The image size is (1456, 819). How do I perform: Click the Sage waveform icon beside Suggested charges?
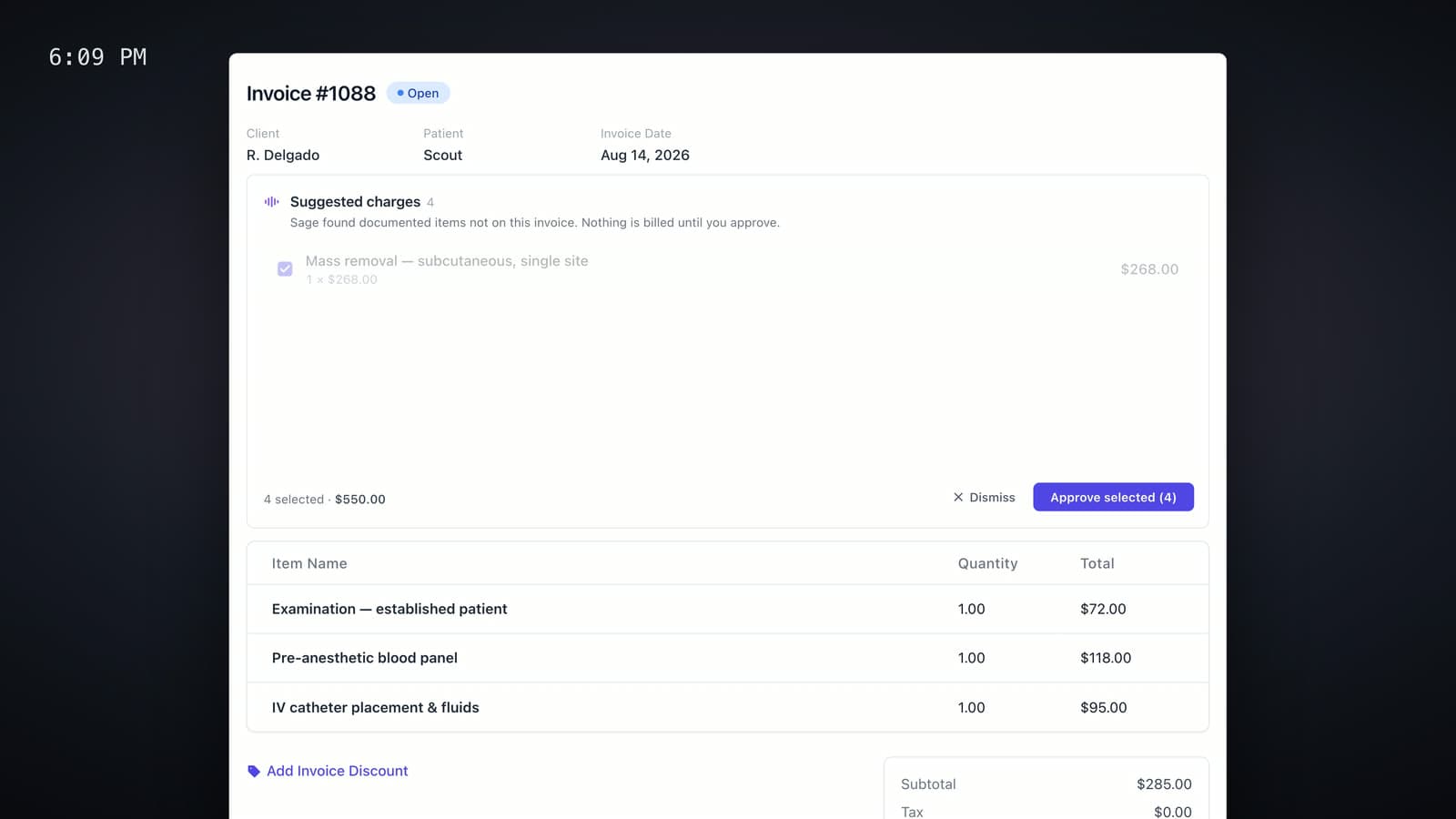coord(271,202)
